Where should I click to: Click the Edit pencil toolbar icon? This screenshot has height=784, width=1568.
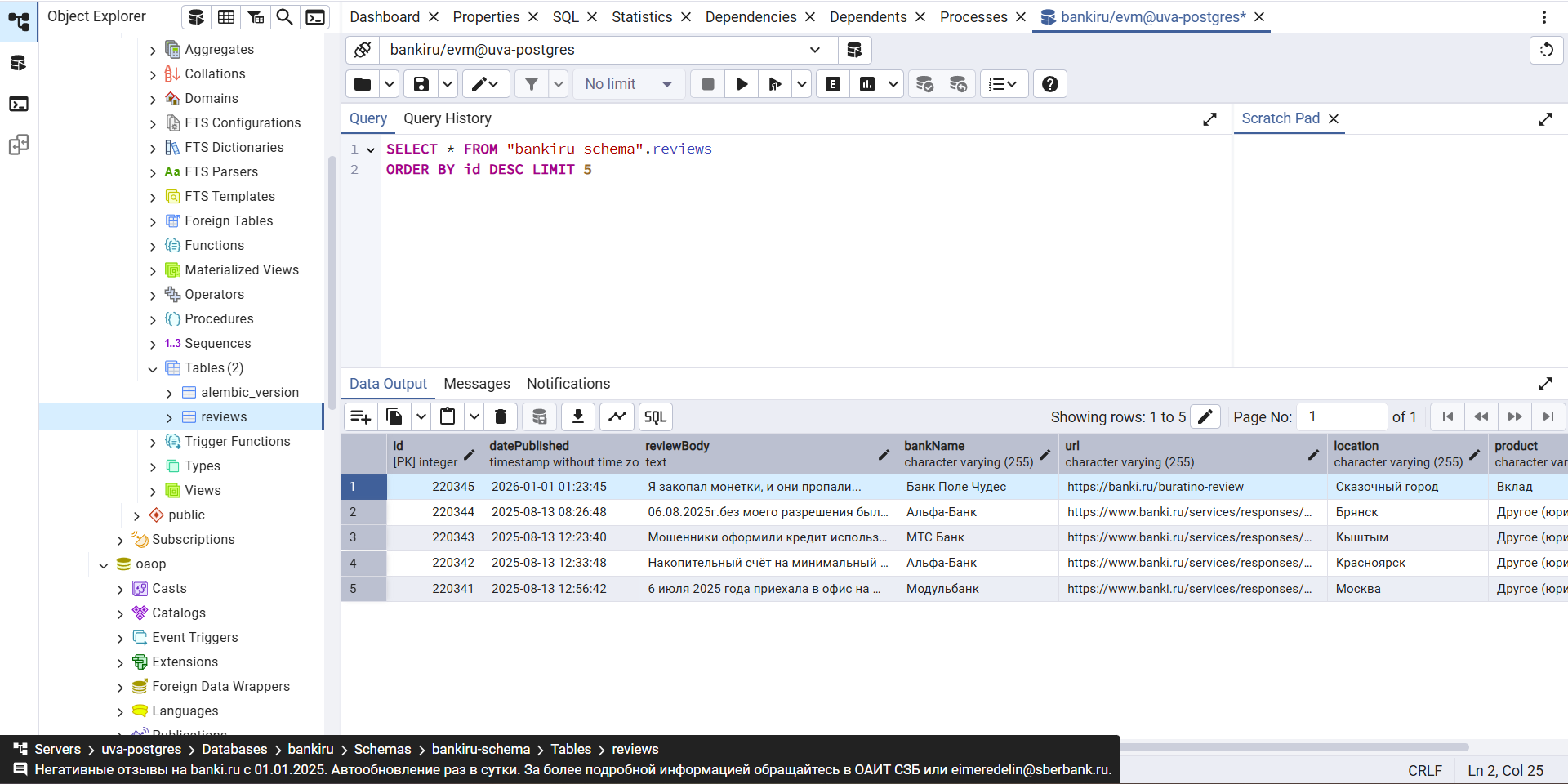(x=486, y=84)
